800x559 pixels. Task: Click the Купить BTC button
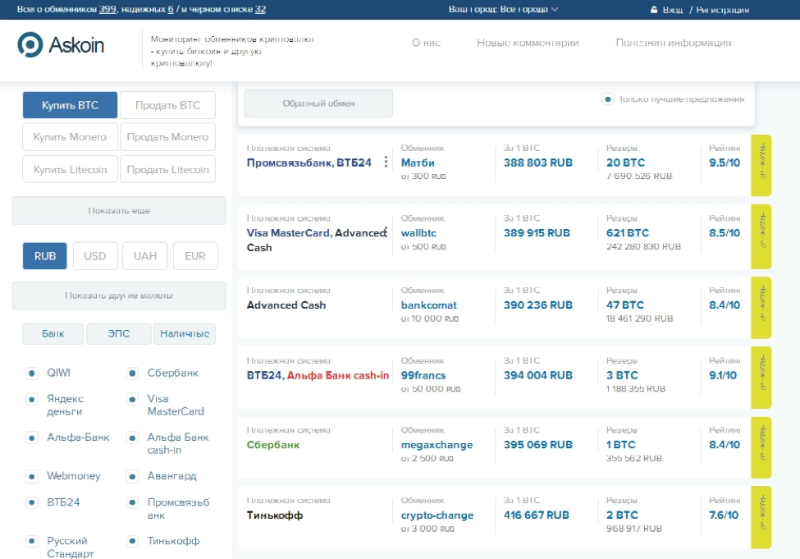[x=70, y=105]
